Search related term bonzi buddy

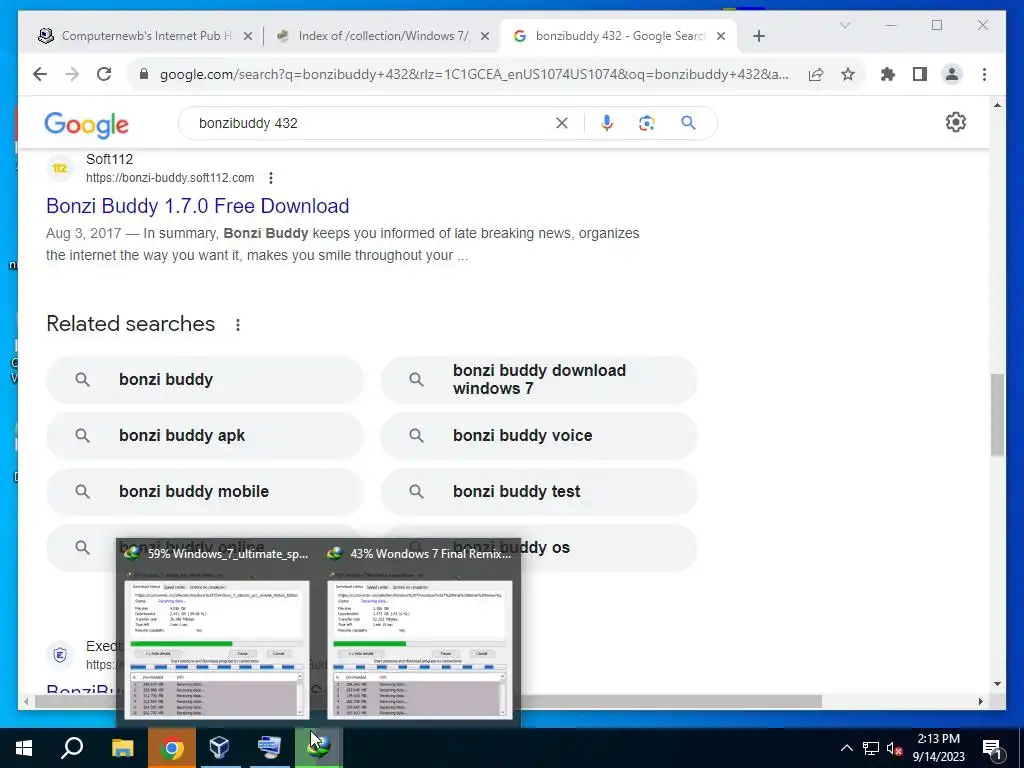tap(204, 379)
